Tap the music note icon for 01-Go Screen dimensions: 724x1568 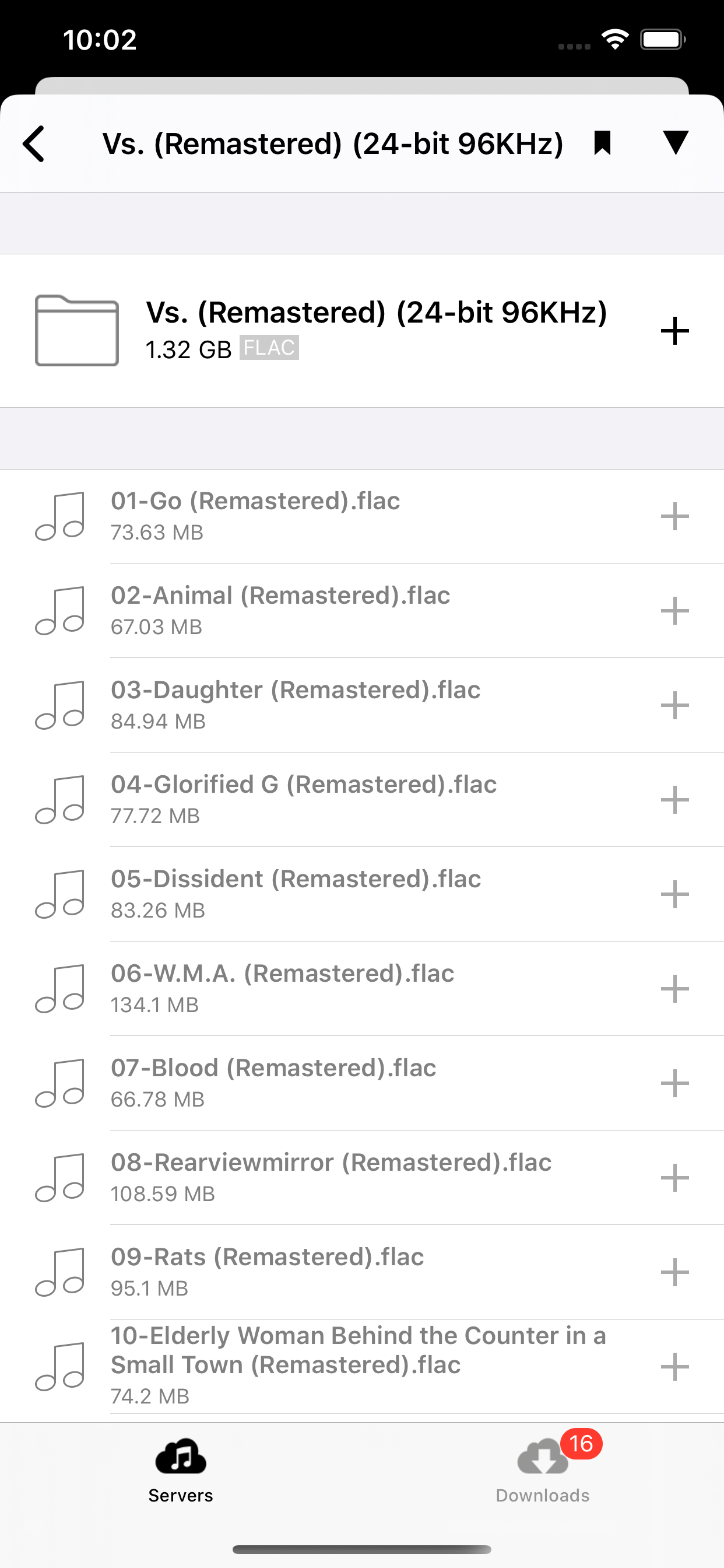[x=59, y=517]
